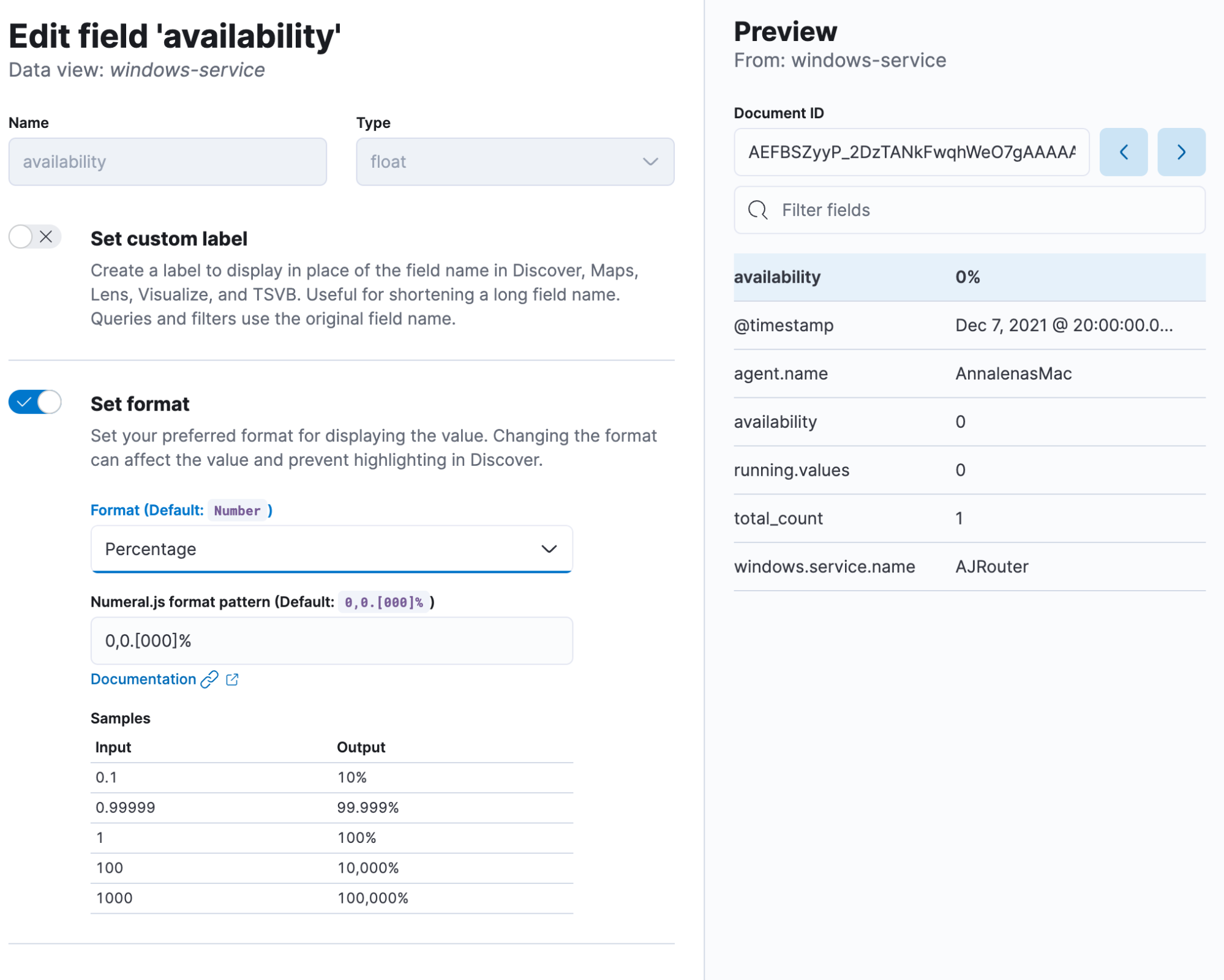Click the Documentation link chain icon
This screenshot has width=1224, height=980.
tap(209, 679)
